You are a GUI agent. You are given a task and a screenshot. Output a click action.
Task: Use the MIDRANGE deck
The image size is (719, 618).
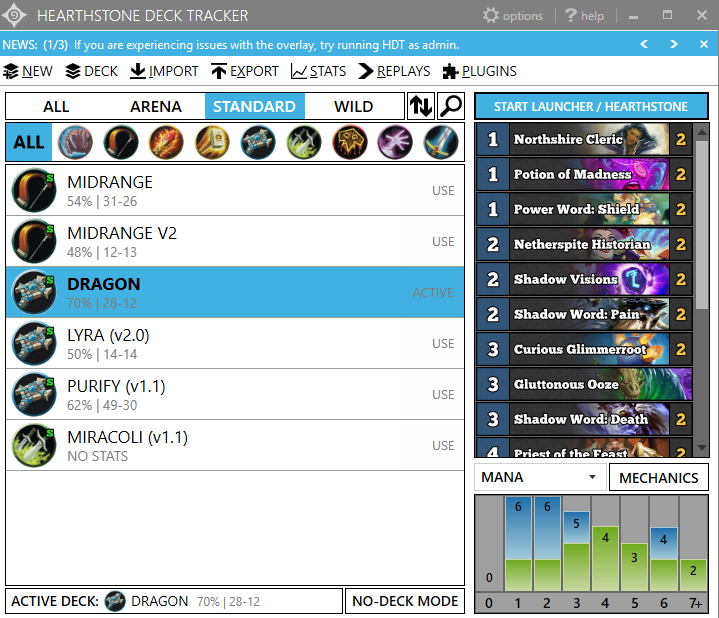tap(443, 191)
